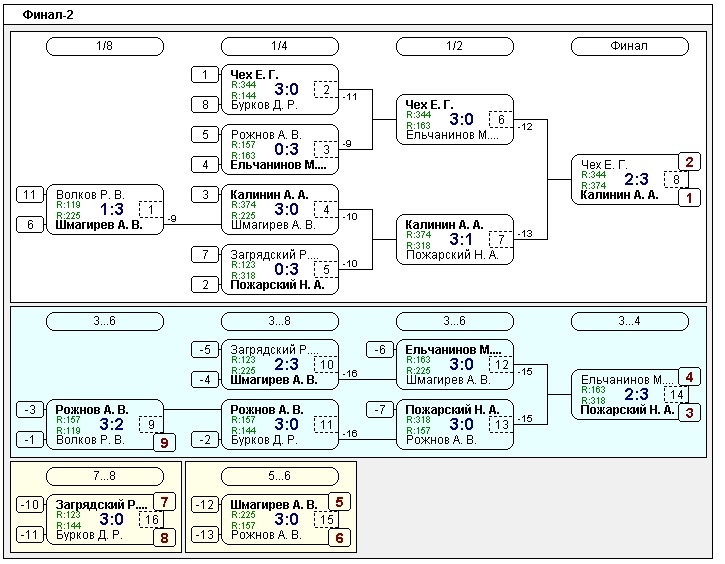Click the 1/2 semifinal round header
This screenshot has width=725, height=564.
tap(454, 46)
